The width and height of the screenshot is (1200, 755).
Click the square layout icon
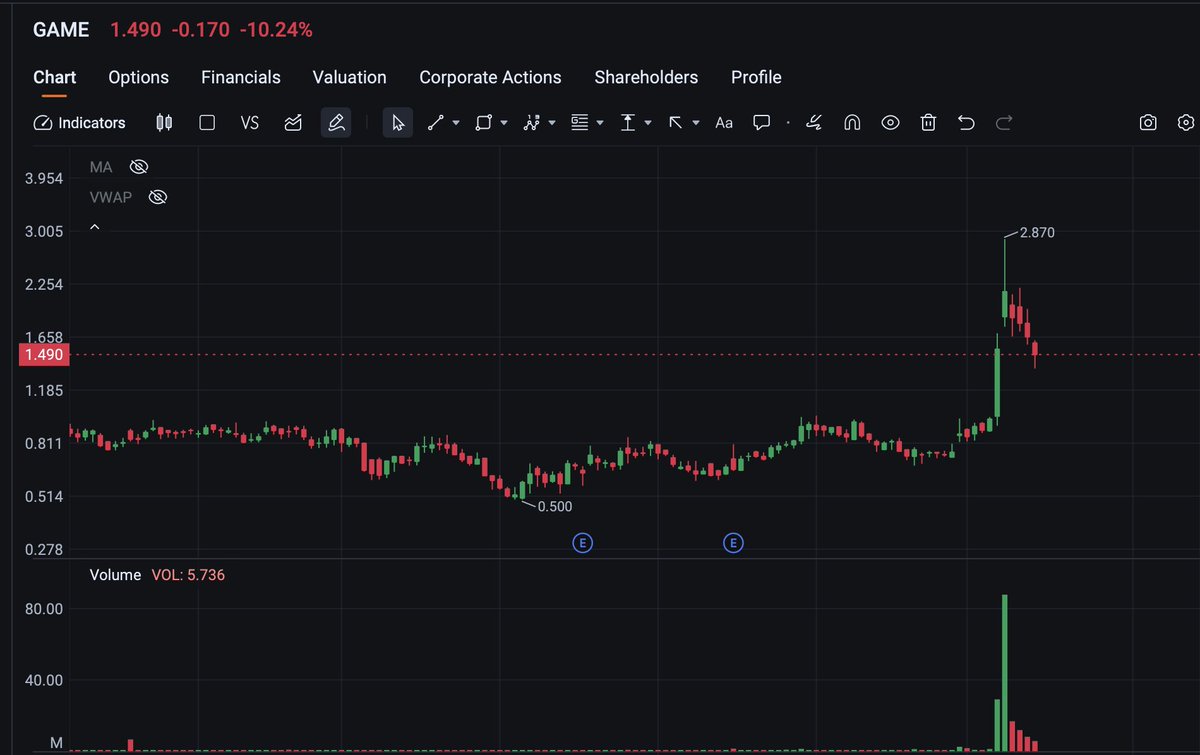[207, 123]
